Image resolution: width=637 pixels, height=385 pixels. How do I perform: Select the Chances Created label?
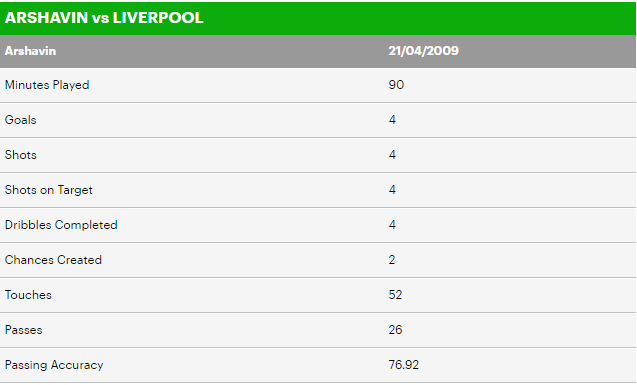click(53, 260)
